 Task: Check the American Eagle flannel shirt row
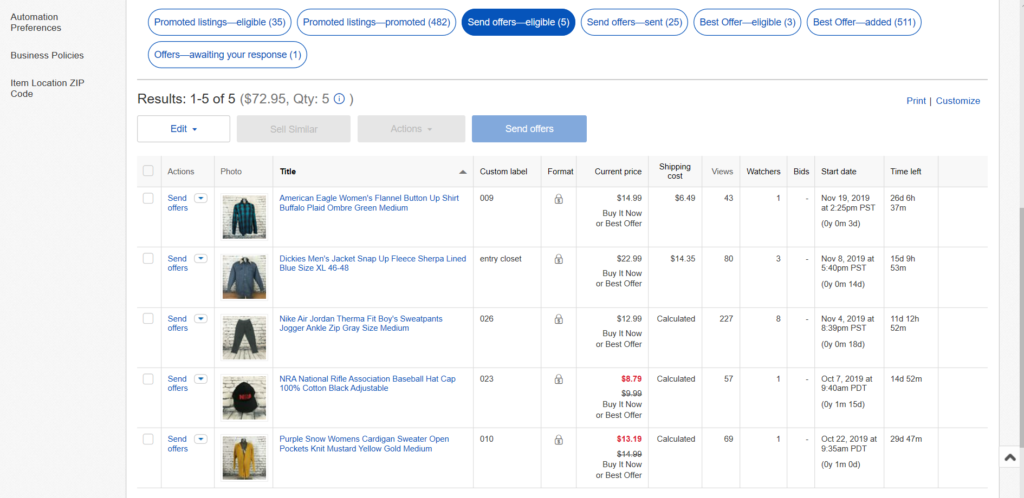148,198
